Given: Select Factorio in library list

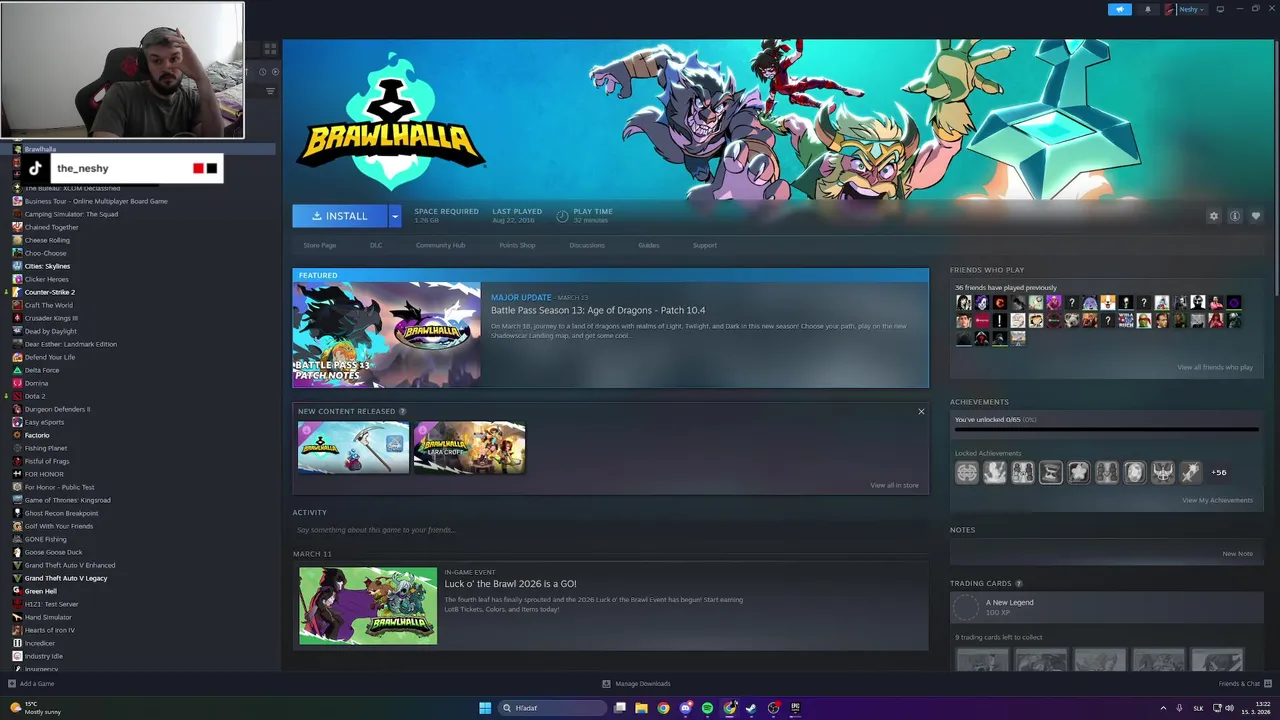Looking at the screenshot, I should pyautogui.click(x=37, y=435).
